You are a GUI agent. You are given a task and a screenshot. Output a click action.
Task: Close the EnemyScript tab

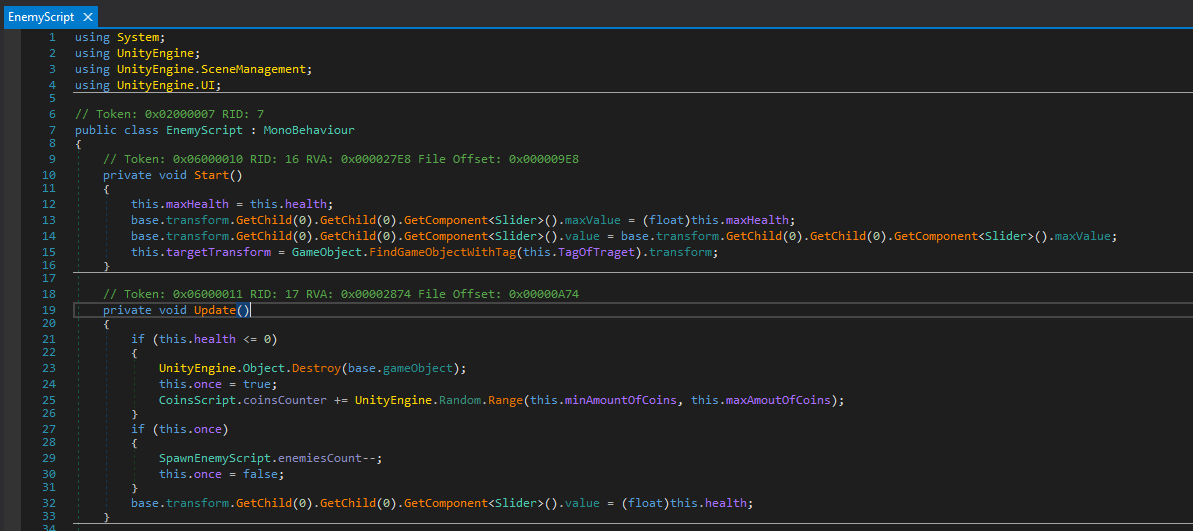[x=88, y=17]
